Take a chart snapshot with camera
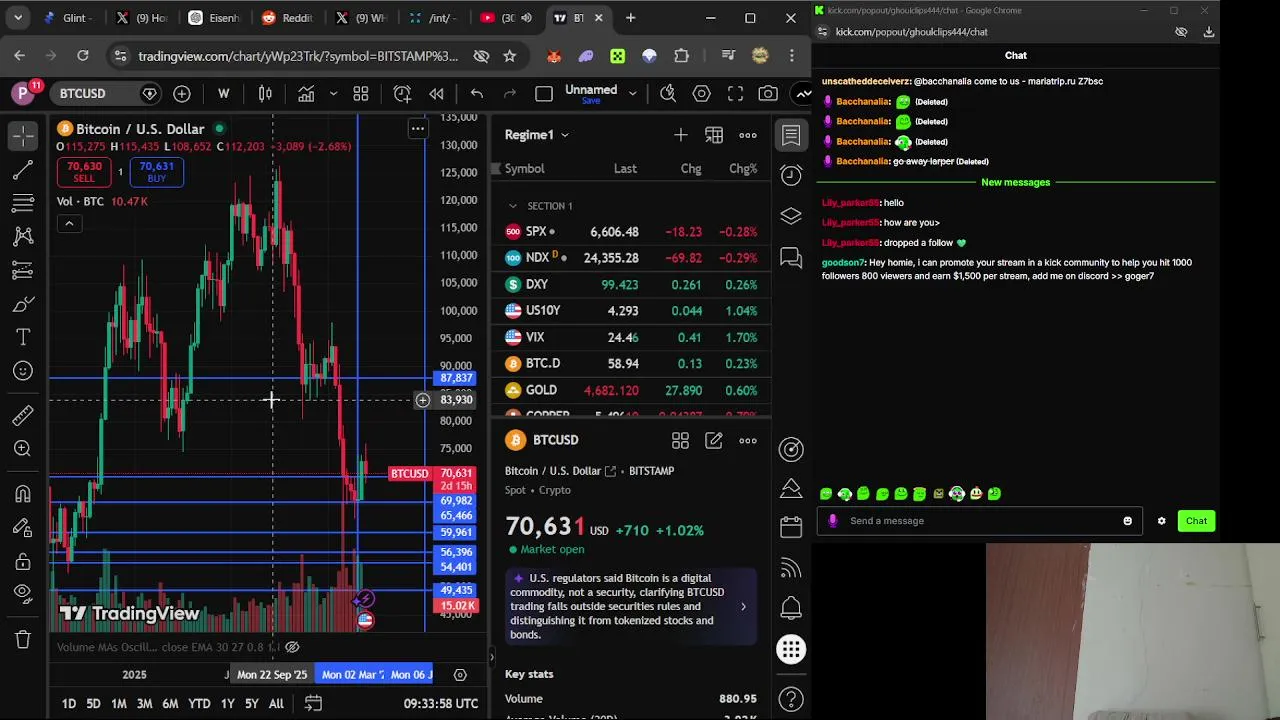1280x720 pixels. pos(768,93)
